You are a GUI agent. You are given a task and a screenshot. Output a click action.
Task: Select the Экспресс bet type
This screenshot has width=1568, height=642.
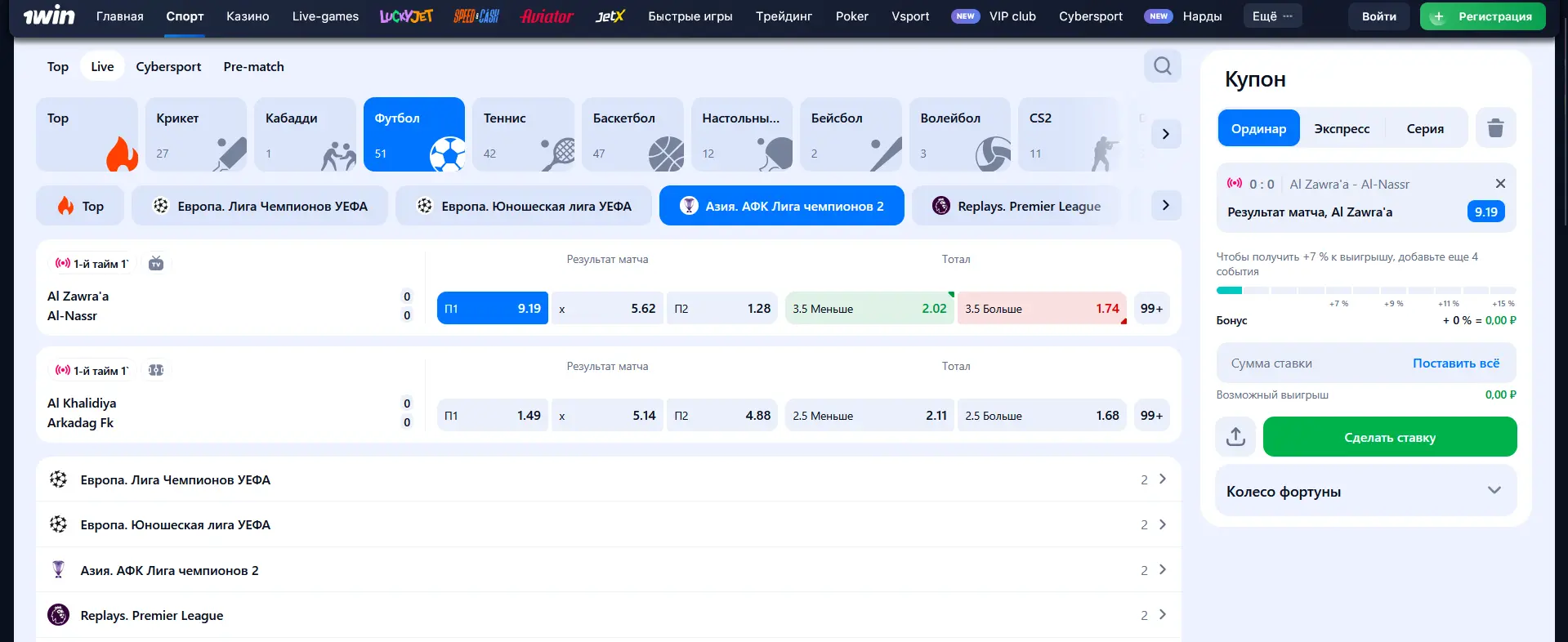tap(1342, 129)
